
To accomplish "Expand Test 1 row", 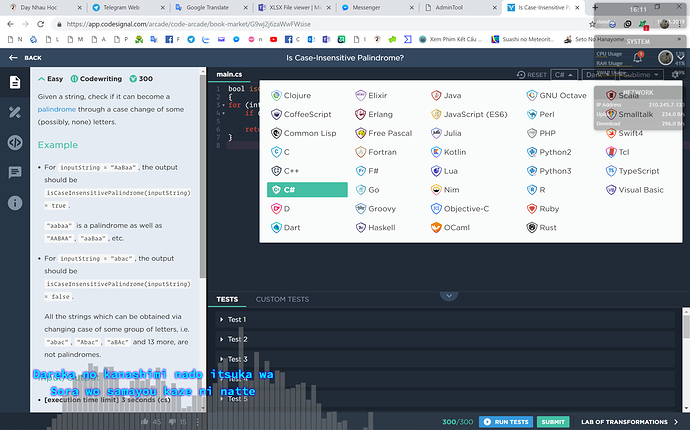I will 445,320.
